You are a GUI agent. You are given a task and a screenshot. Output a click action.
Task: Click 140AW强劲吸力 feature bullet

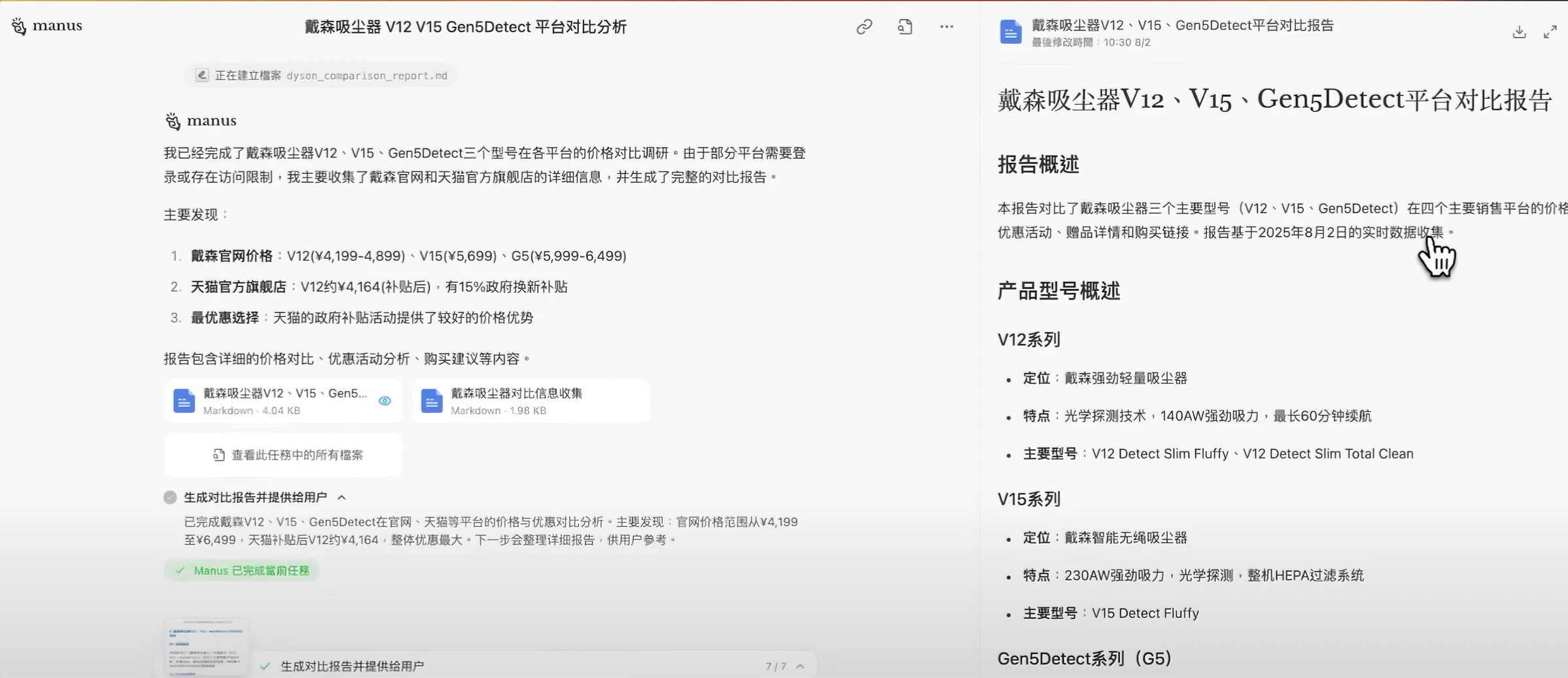(1197, 416)
